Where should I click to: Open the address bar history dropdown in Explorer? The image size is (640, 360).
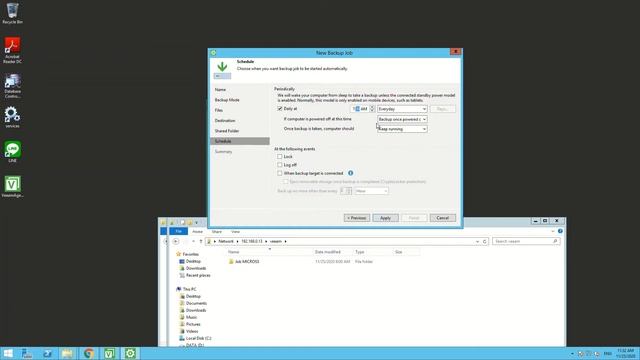click(x=477, y=241)
